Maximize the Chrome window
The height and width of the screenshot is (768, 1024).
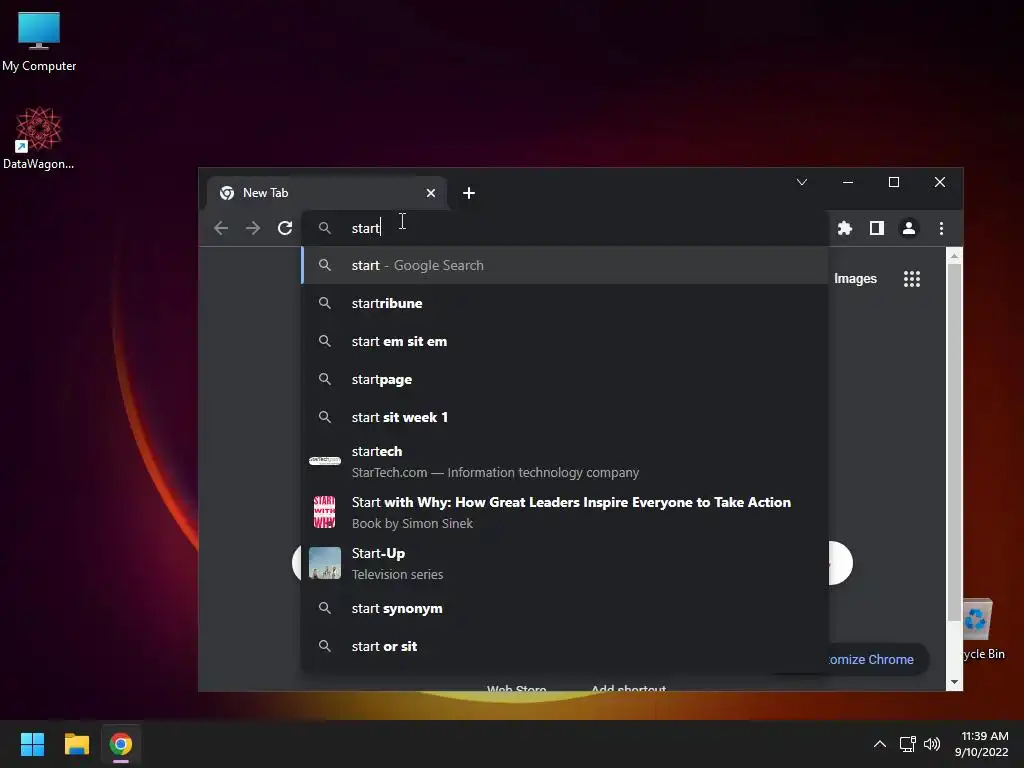tap(893, 182)
